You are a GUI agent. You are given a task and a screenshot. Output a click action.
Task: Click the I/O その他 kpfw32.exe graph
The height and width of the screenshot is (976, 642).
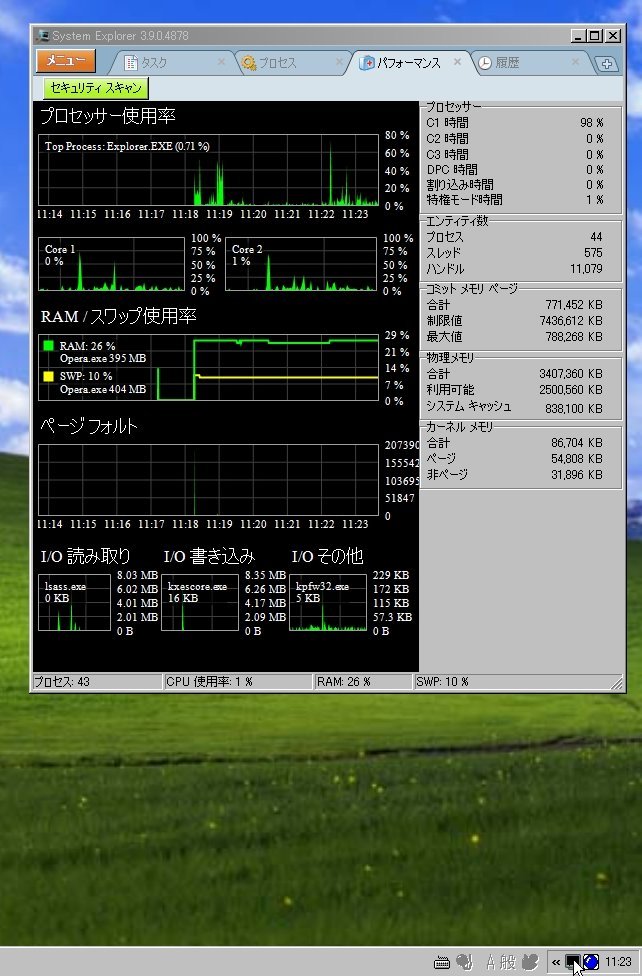[327, 603]
